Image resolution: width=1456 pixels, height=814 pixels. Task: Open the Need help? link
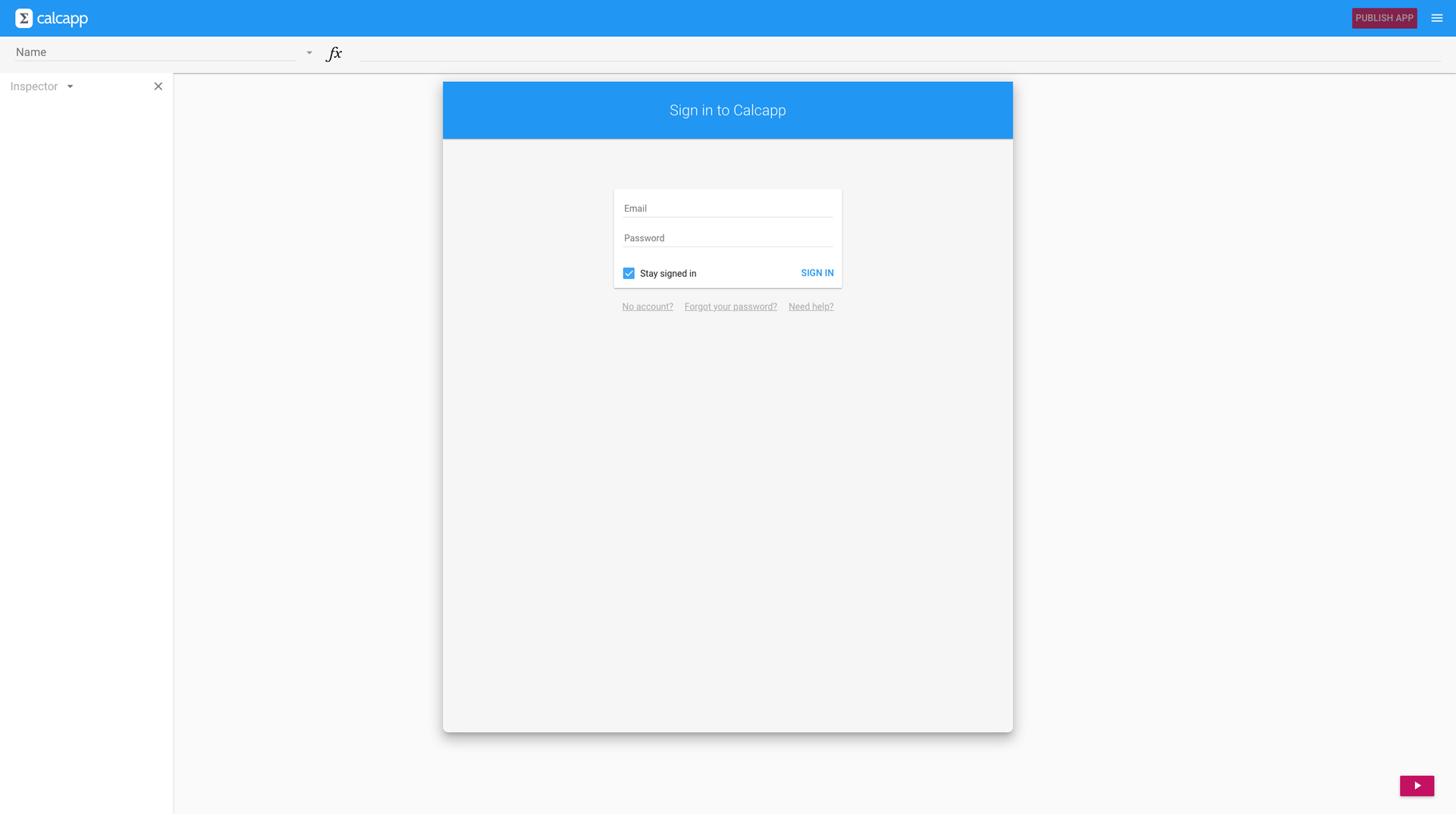pos(811,306)
